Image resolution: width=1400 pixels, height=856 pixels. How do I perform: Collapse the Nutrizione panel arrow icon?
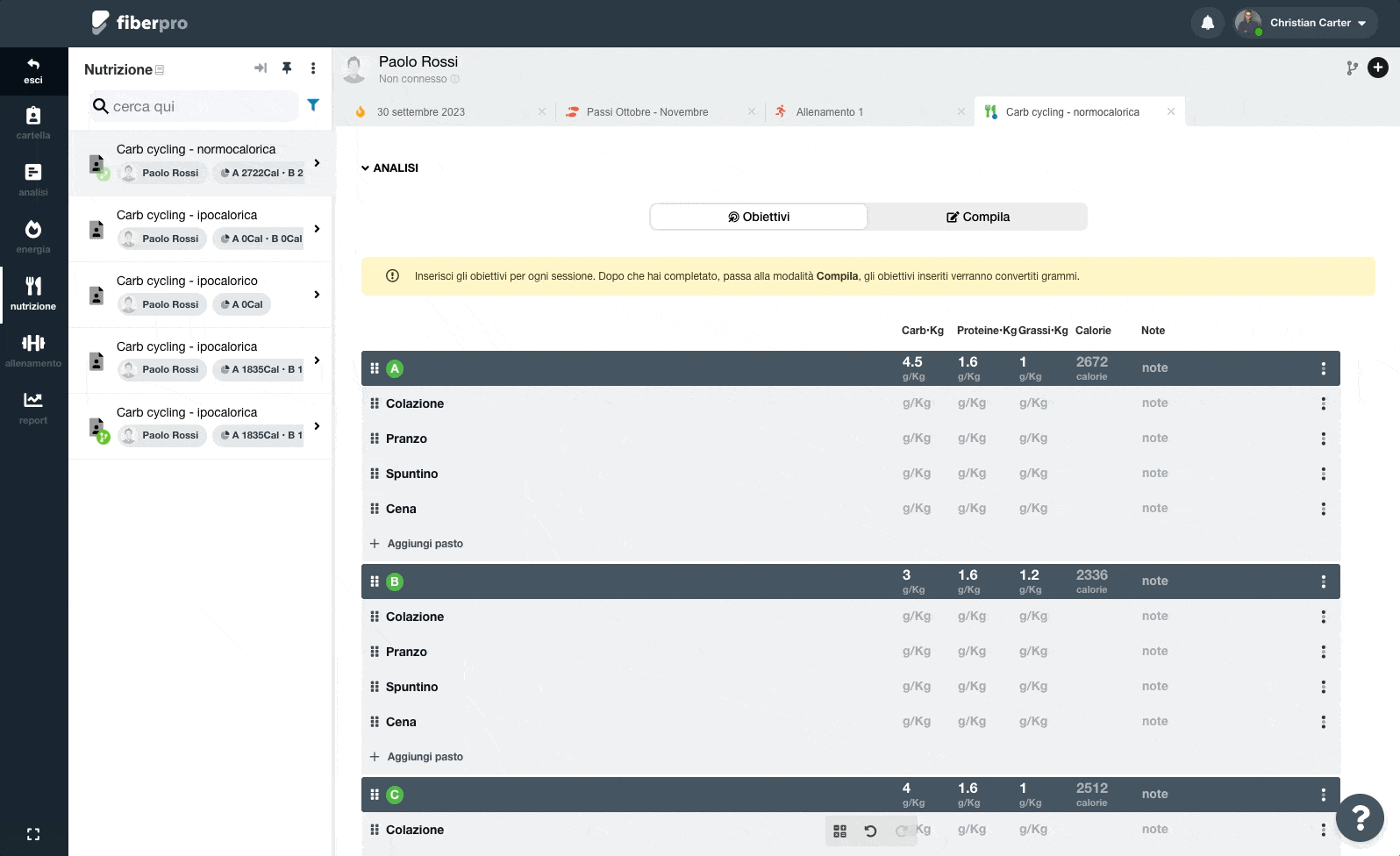261,68
